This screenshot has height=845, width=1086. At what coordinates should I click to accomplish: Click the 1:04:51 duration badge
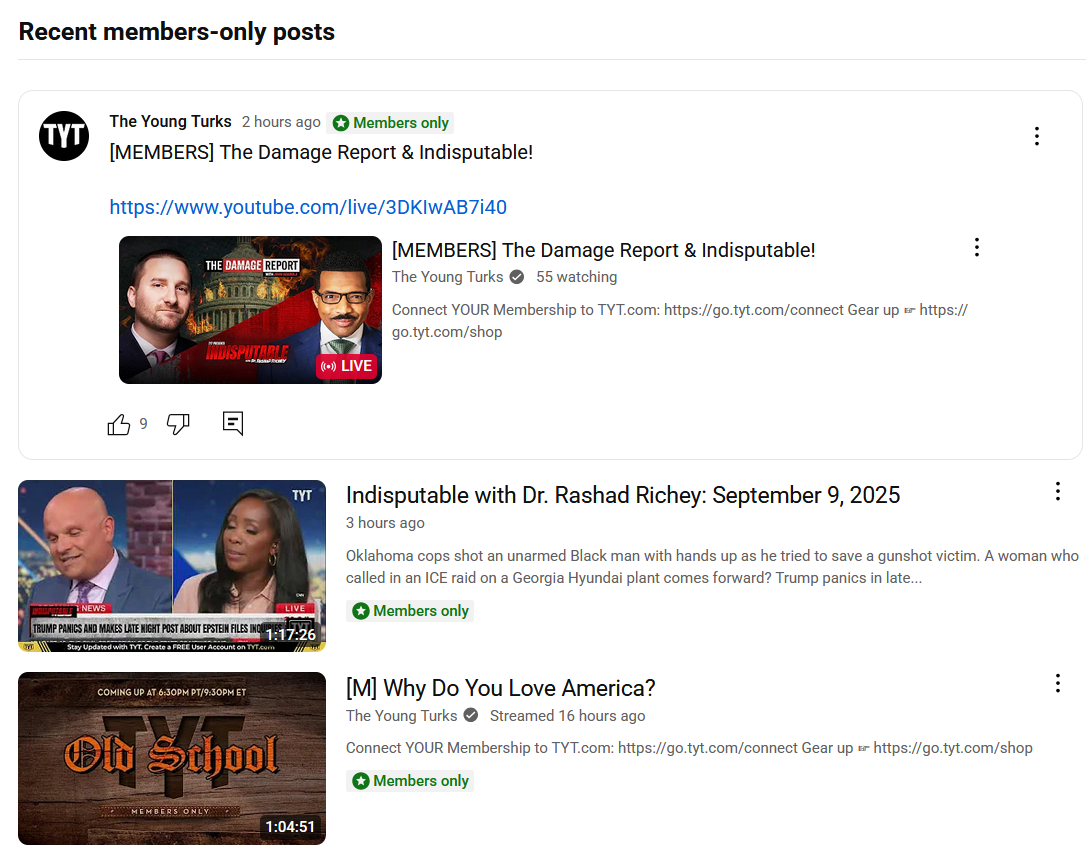pyautogui.click(x=290, y=826)
